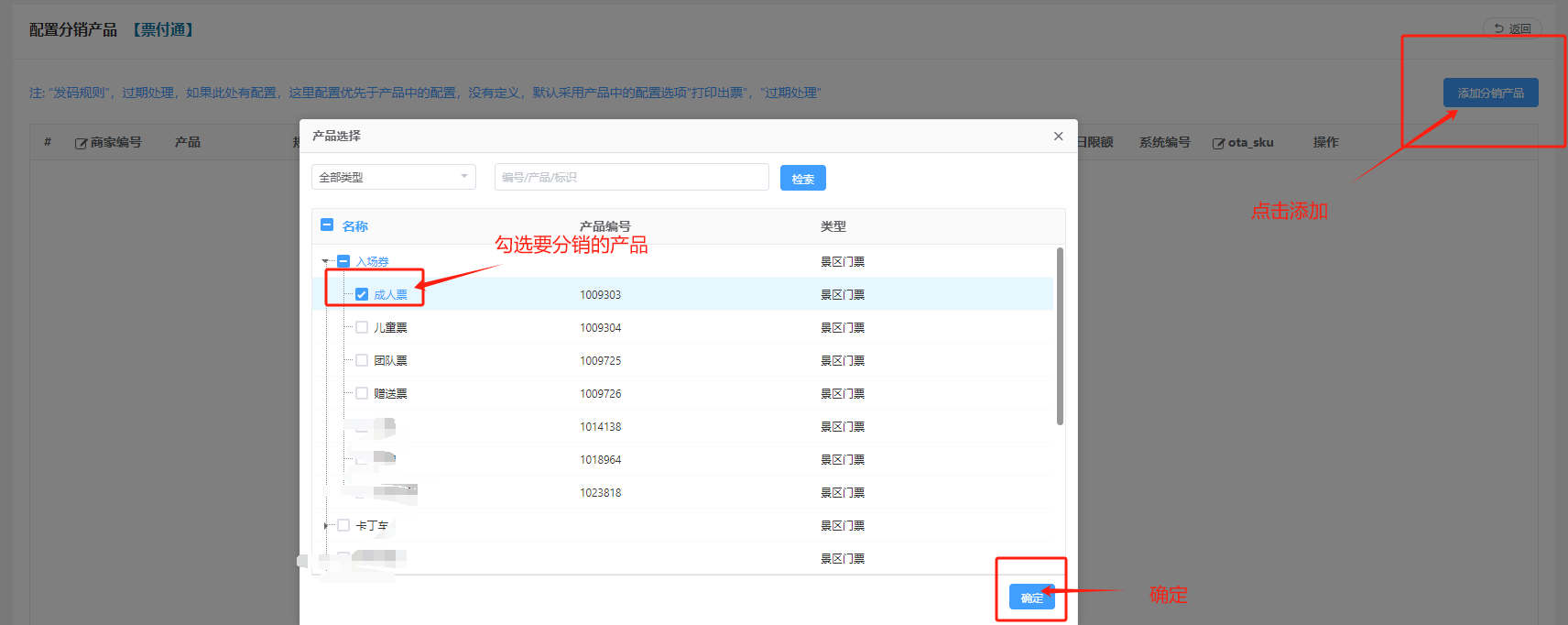Tick the 团队票 checkbox
This screenshot has width=1568, height=625.
362,360
